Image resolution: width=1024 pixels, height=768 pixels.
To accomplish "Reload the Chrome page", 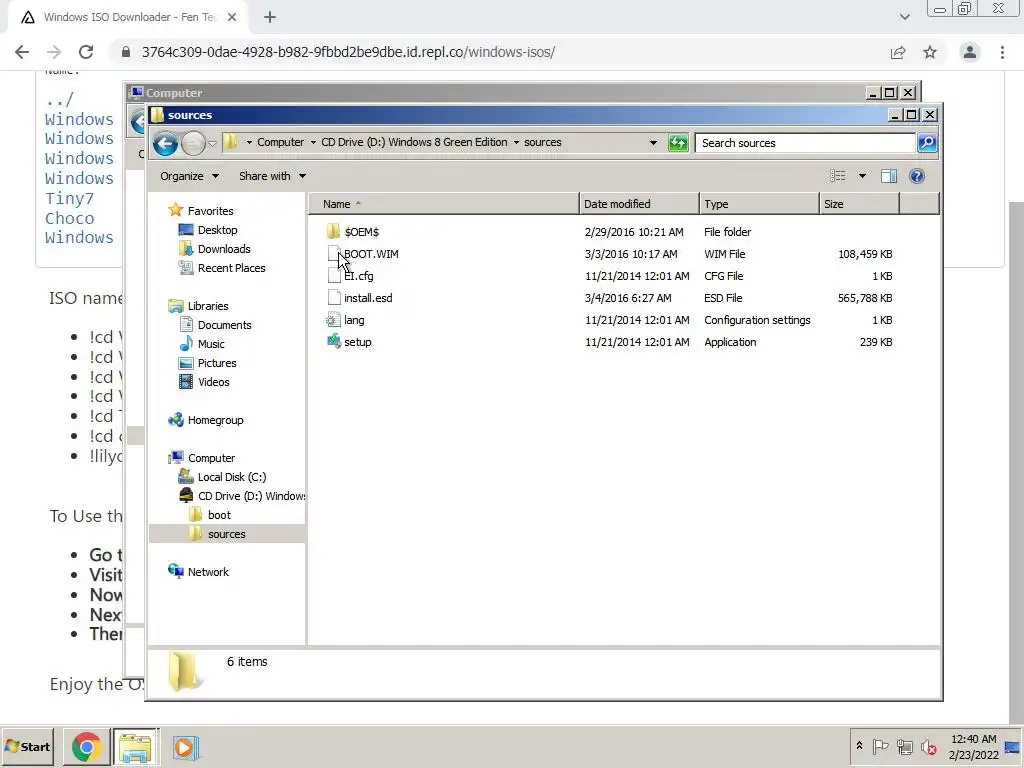I will [x=86, y=52].
